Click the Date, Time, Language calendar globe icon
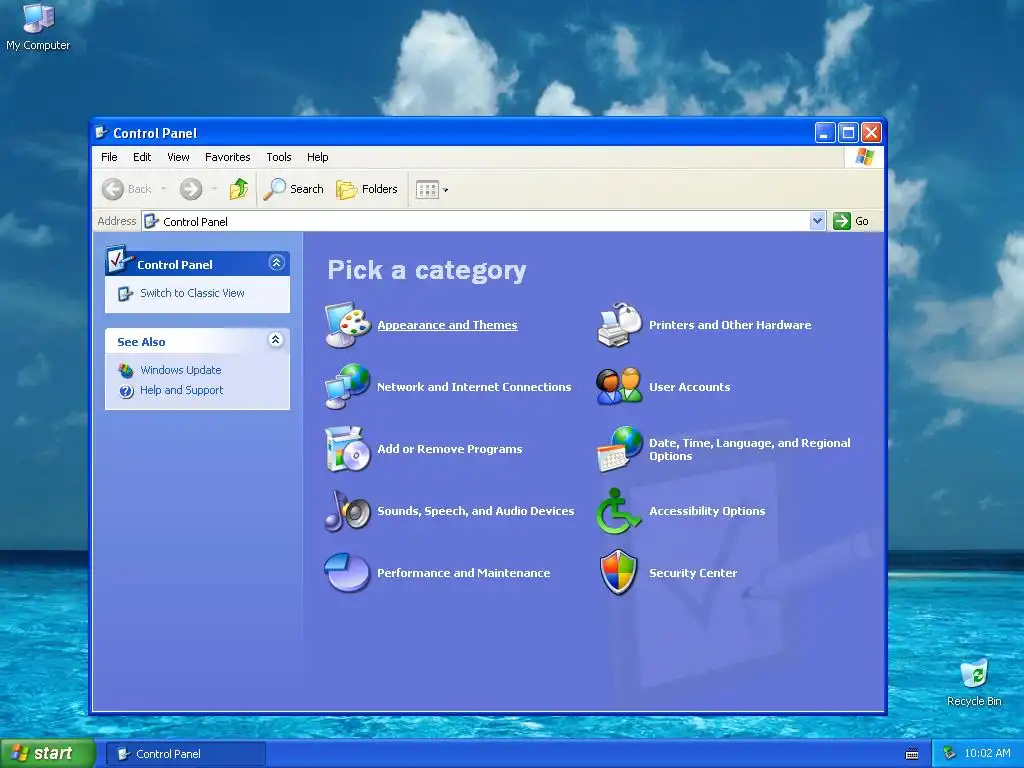 [619, 449]
